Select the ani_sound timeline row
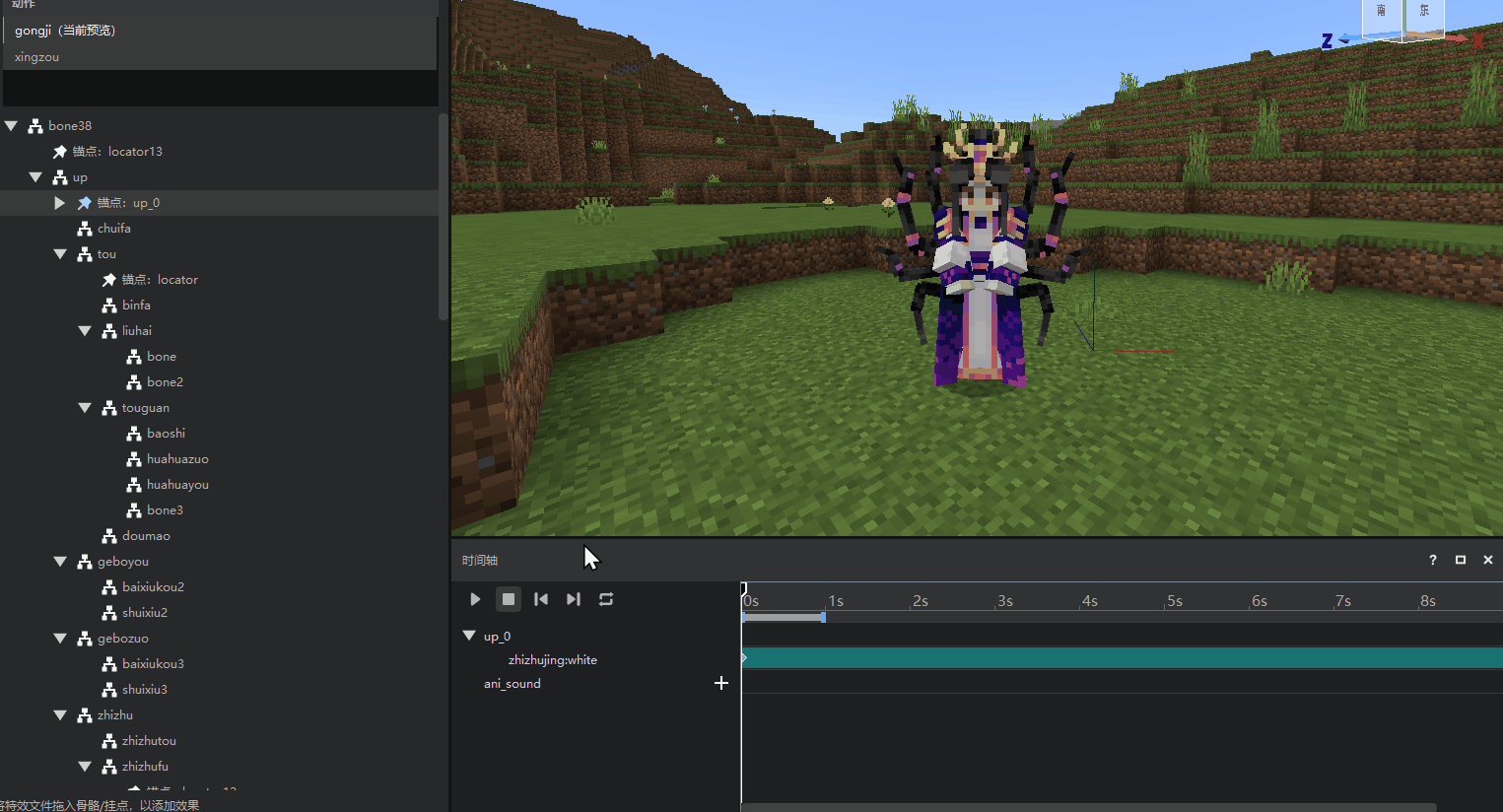The width and height of the screenshot is (1503, 812). tap(512, 684)
